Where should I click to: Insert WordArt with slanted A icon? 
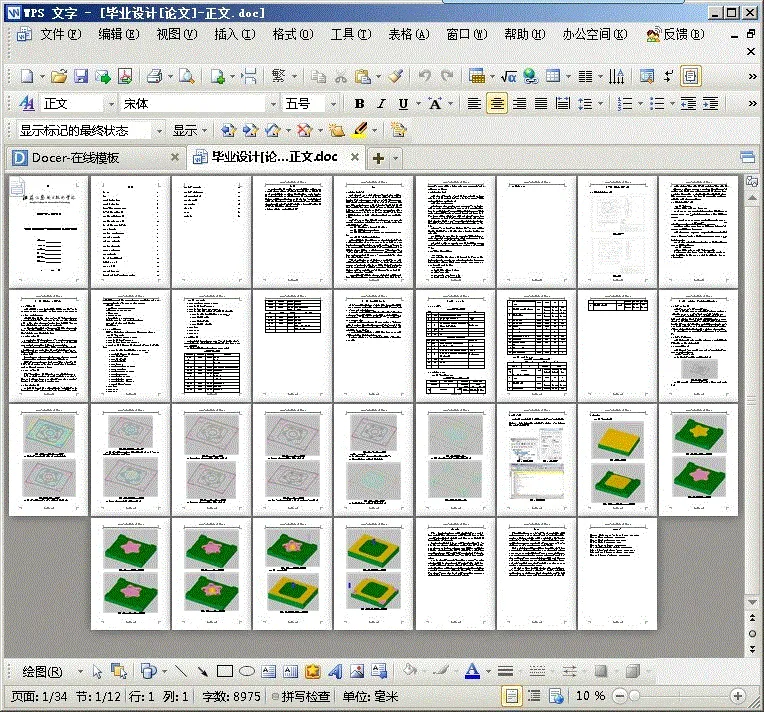335,672
